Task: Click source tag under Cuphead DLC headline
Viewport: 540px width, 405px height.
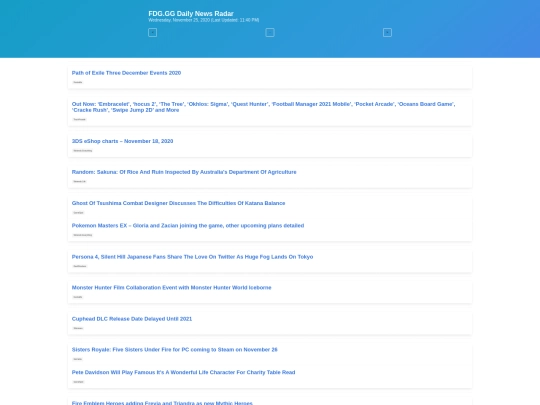Action: [x=78, y=328]
